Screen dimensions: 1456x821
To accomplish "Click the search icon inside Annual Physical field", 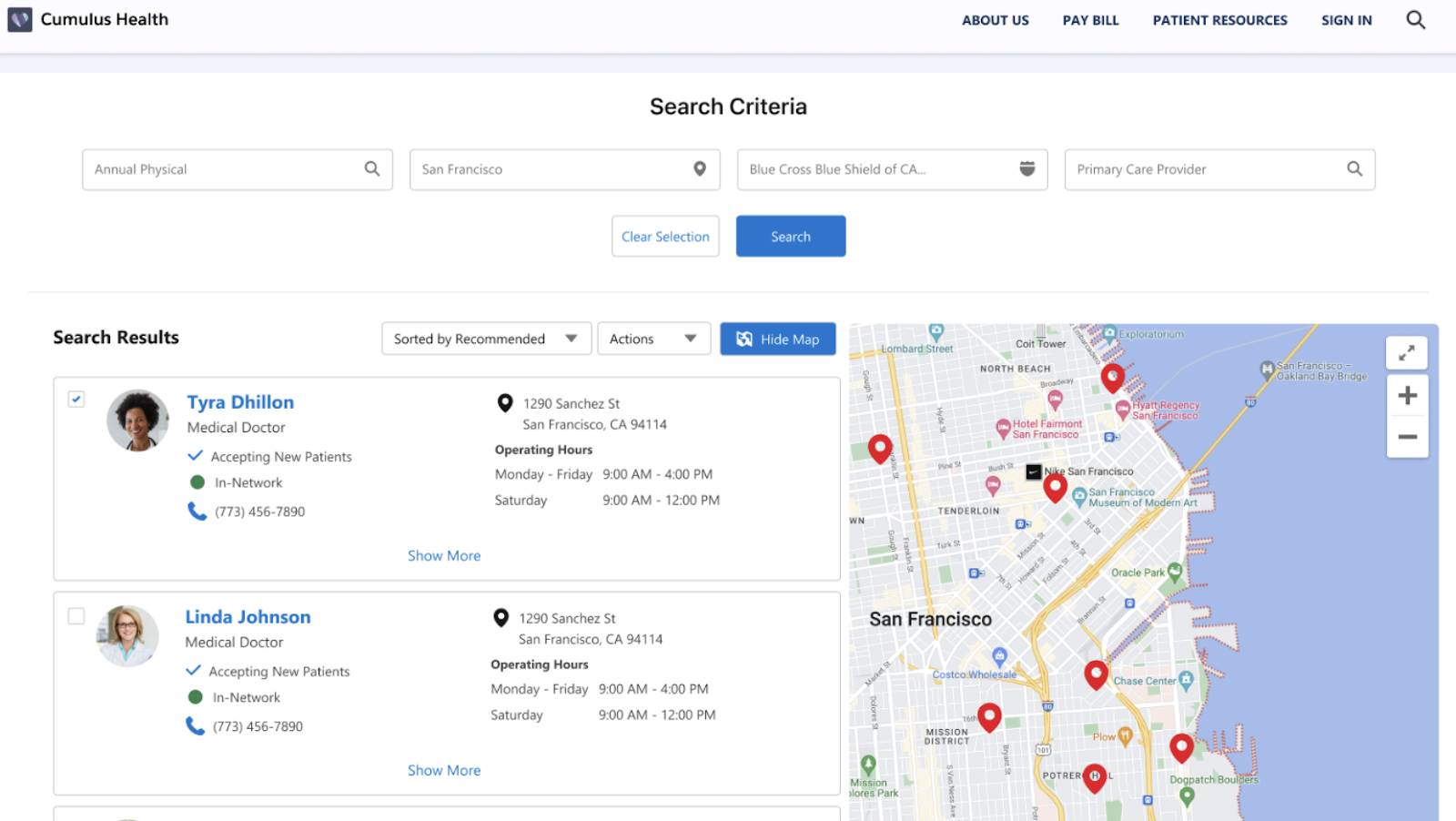I will click(371, 169).
